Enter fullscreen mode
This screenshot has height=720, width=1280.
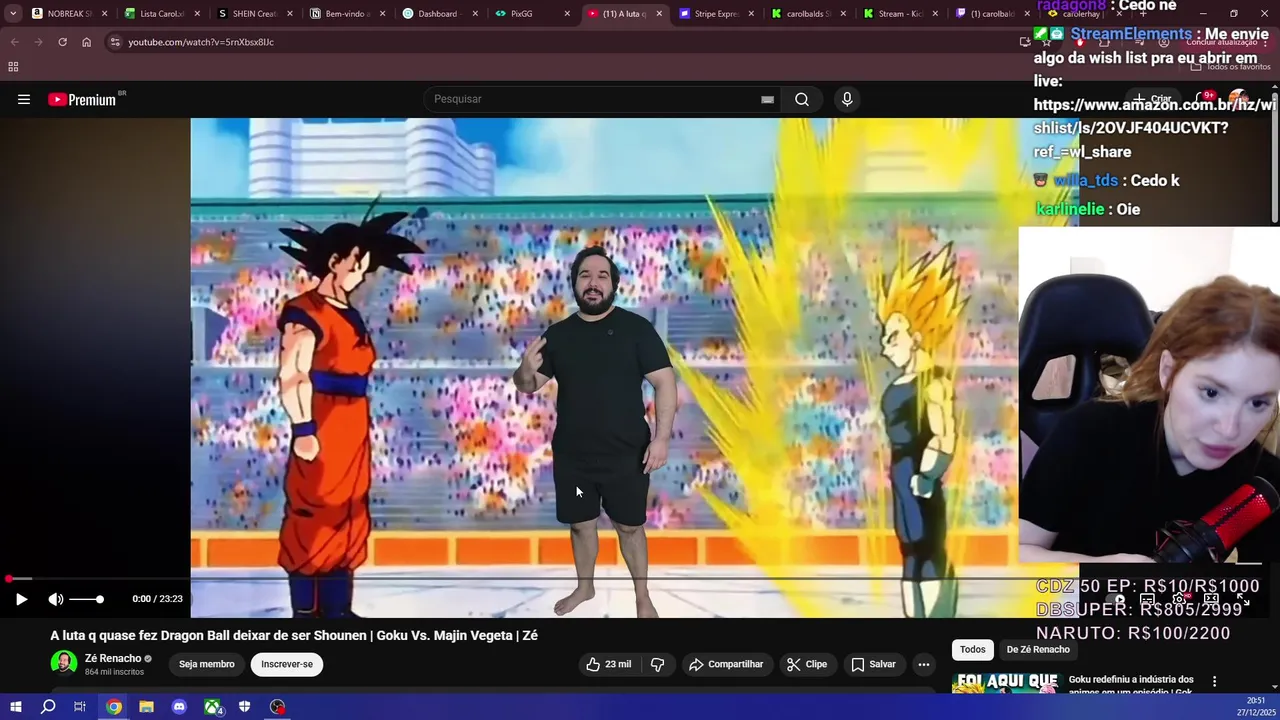(x=1243, y=599)
